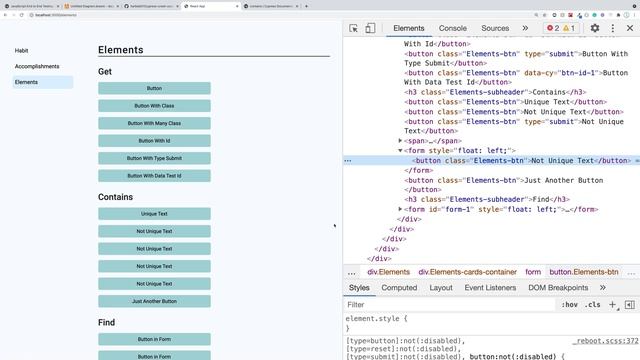640x360 pixels.
Task: Select the data-cy btn-id-1 DOM row
Action: pos(516,78)
